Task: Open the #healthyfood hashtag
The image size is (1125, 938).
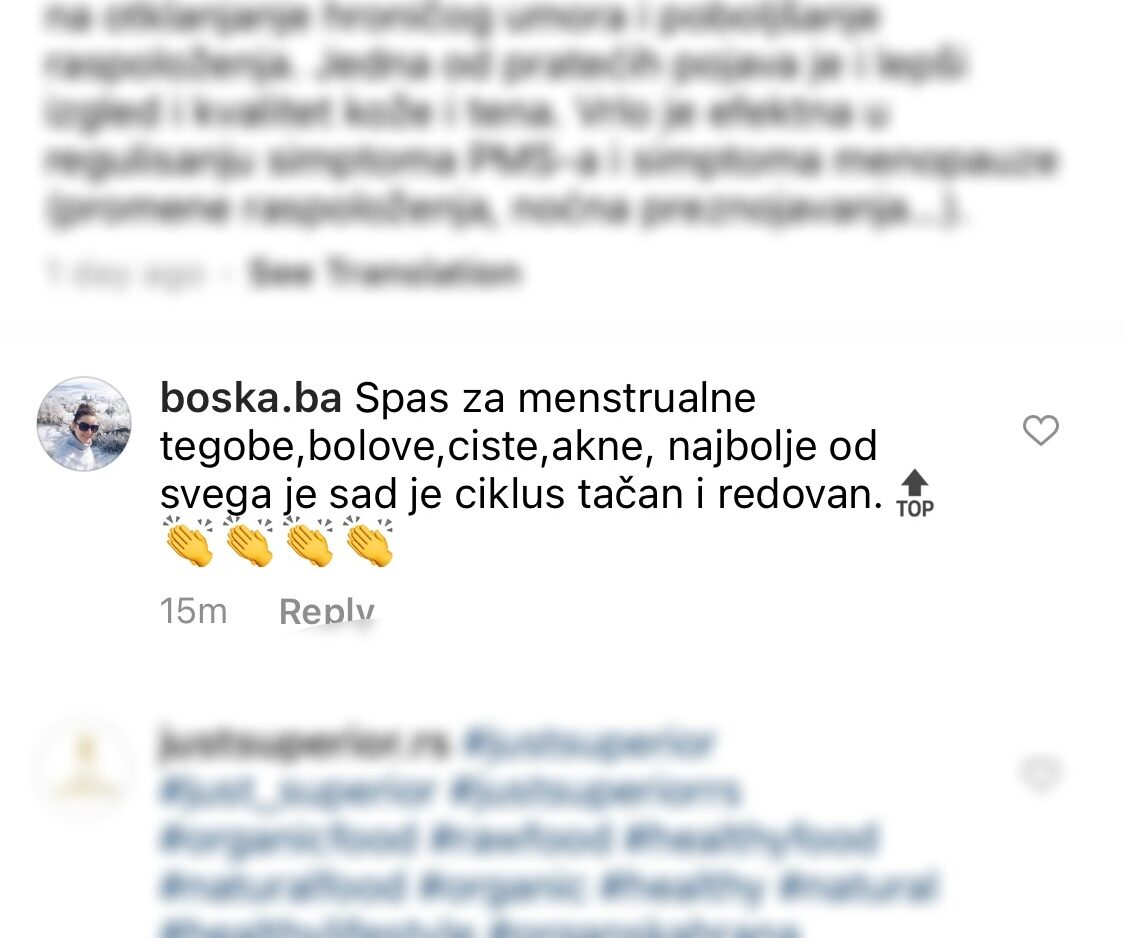Action: 752,839
